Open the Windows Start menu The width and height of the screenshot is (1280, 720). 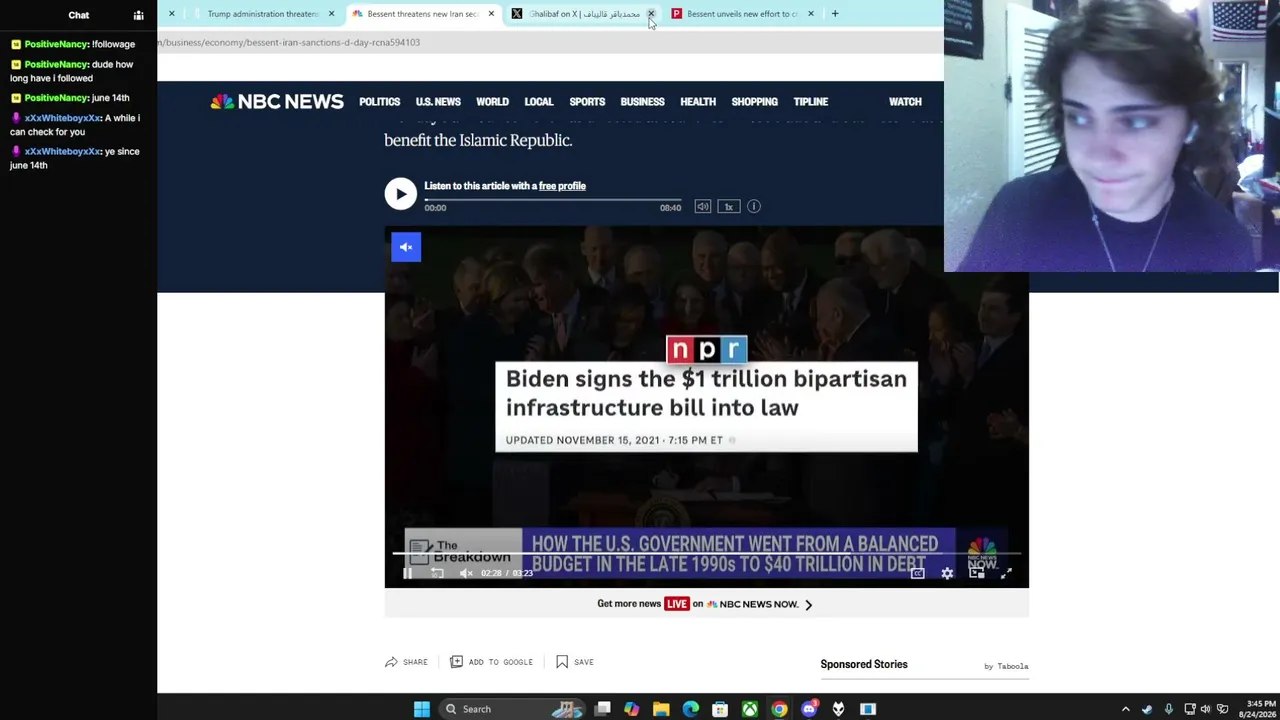(x=422, y=709)
